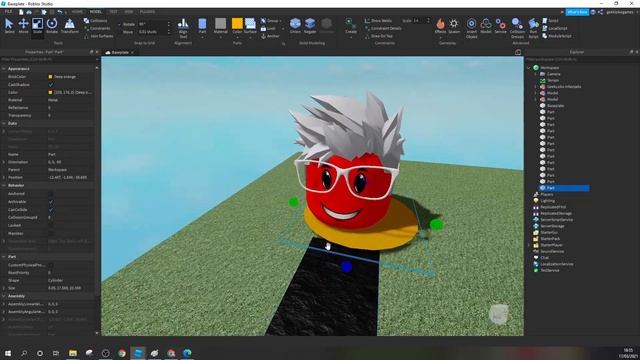Toggle the CanCollide checkbox
This screenshot has width=640, height=360.
click(x=51, y=210)
